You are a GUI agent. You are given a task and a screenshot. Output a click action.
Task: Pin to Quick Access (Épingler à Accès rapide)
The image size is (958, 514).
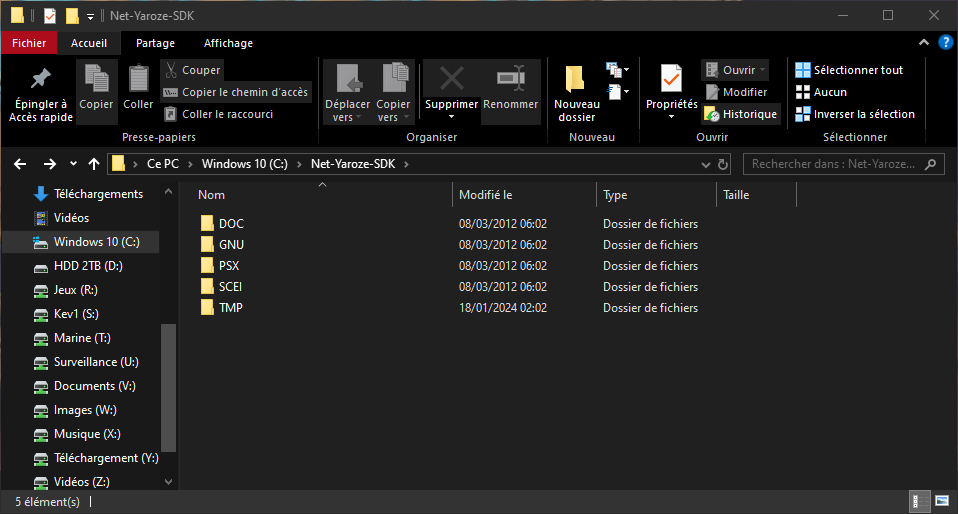coord(41,93)
